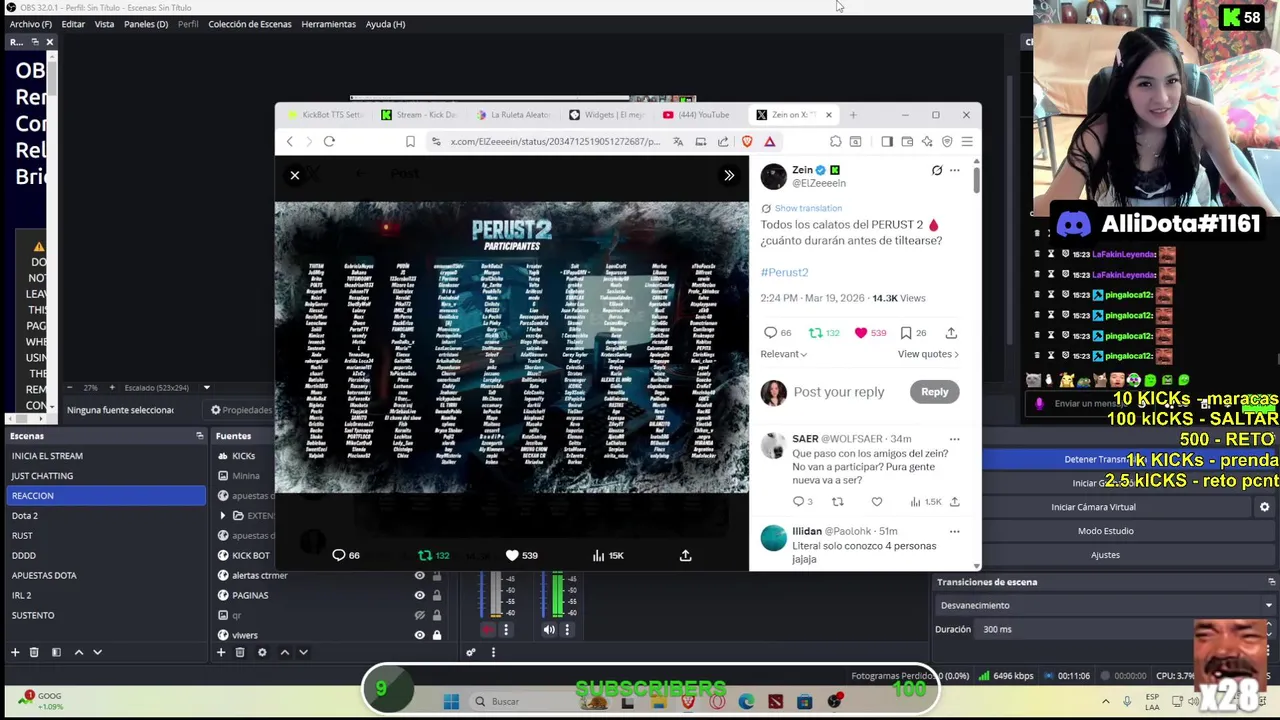Switch to La Ruleta Aleatoria tab
Screen dimensions: 1280x720
tap(514, 115)
